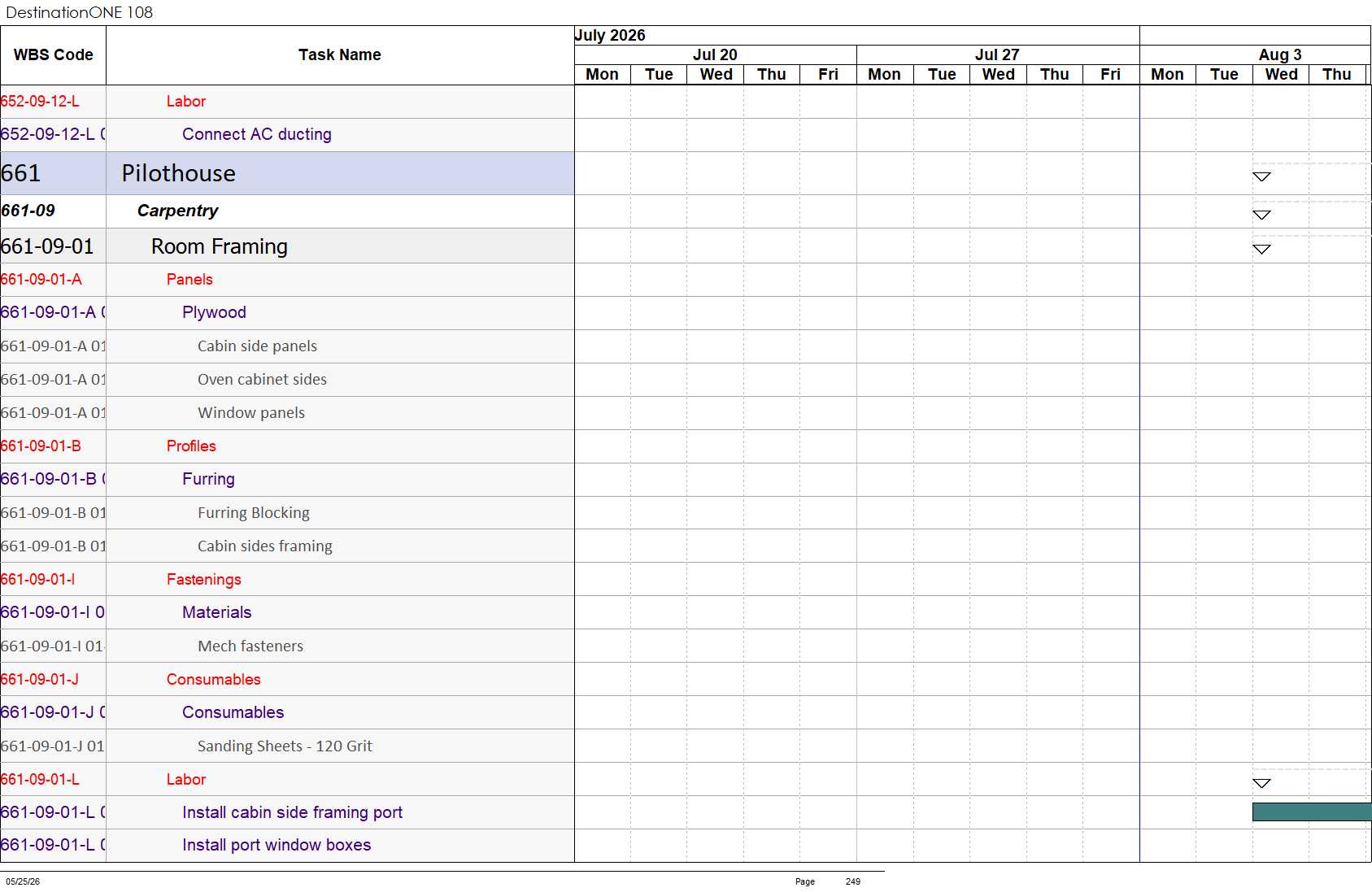Click the page number 249

[852, 881]
